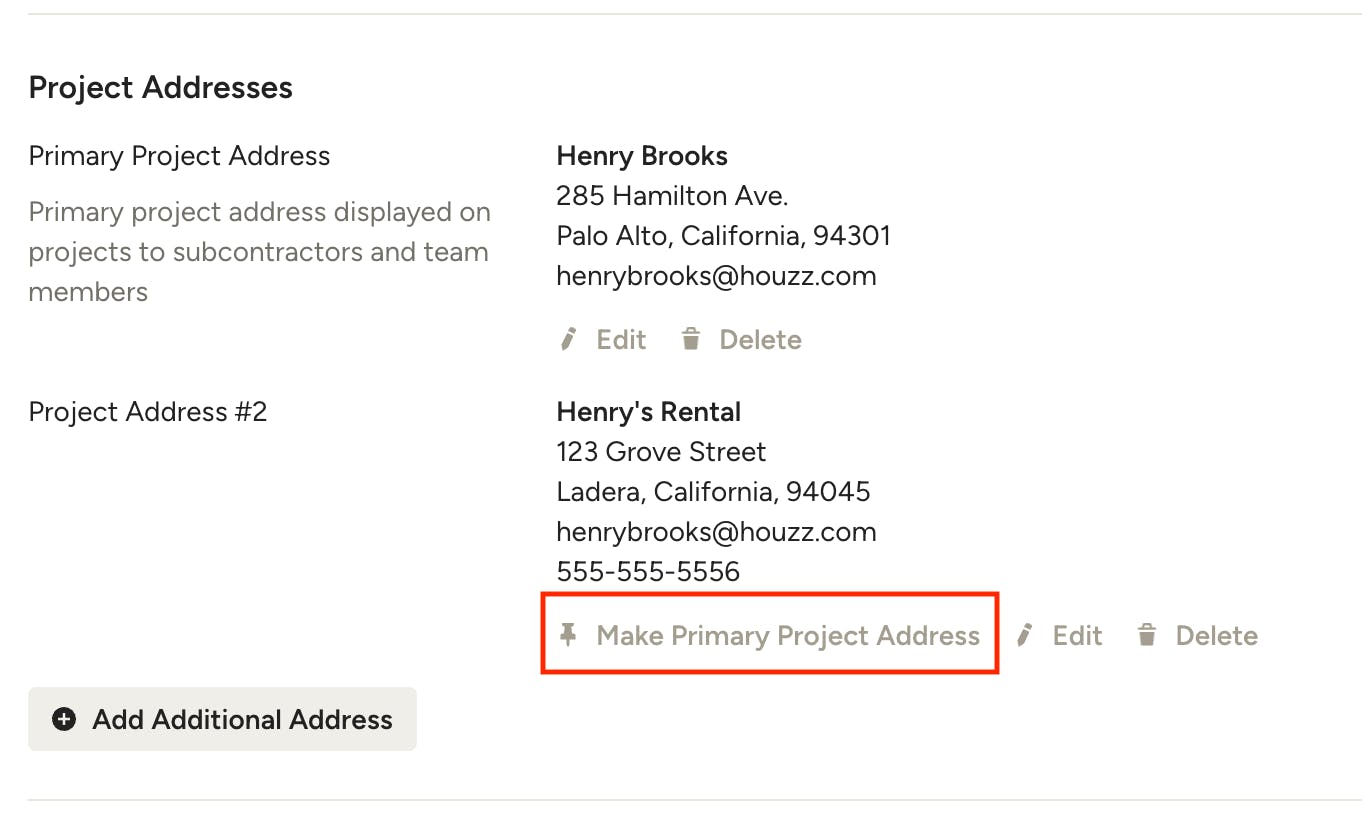The height and width of the screenshot is (820, 1362).
Task: Click the phone number 555-555-5556
Action: coord(648,572)
